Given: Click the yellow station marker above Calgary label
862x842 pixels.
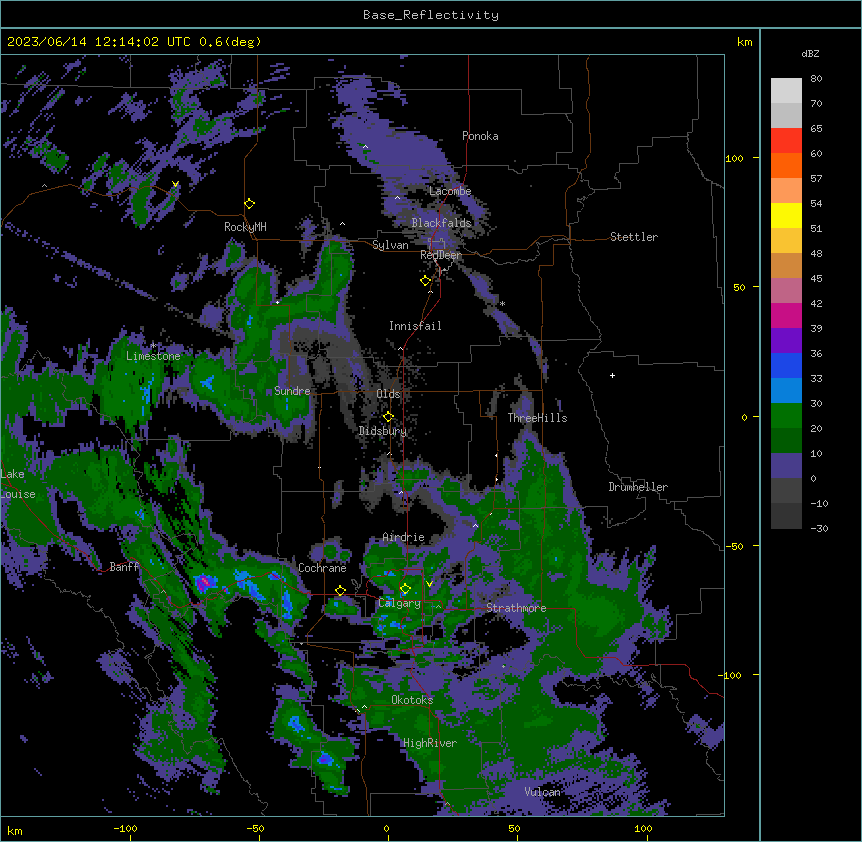Looking at the screenshot, I should click(x=405, y=589).
